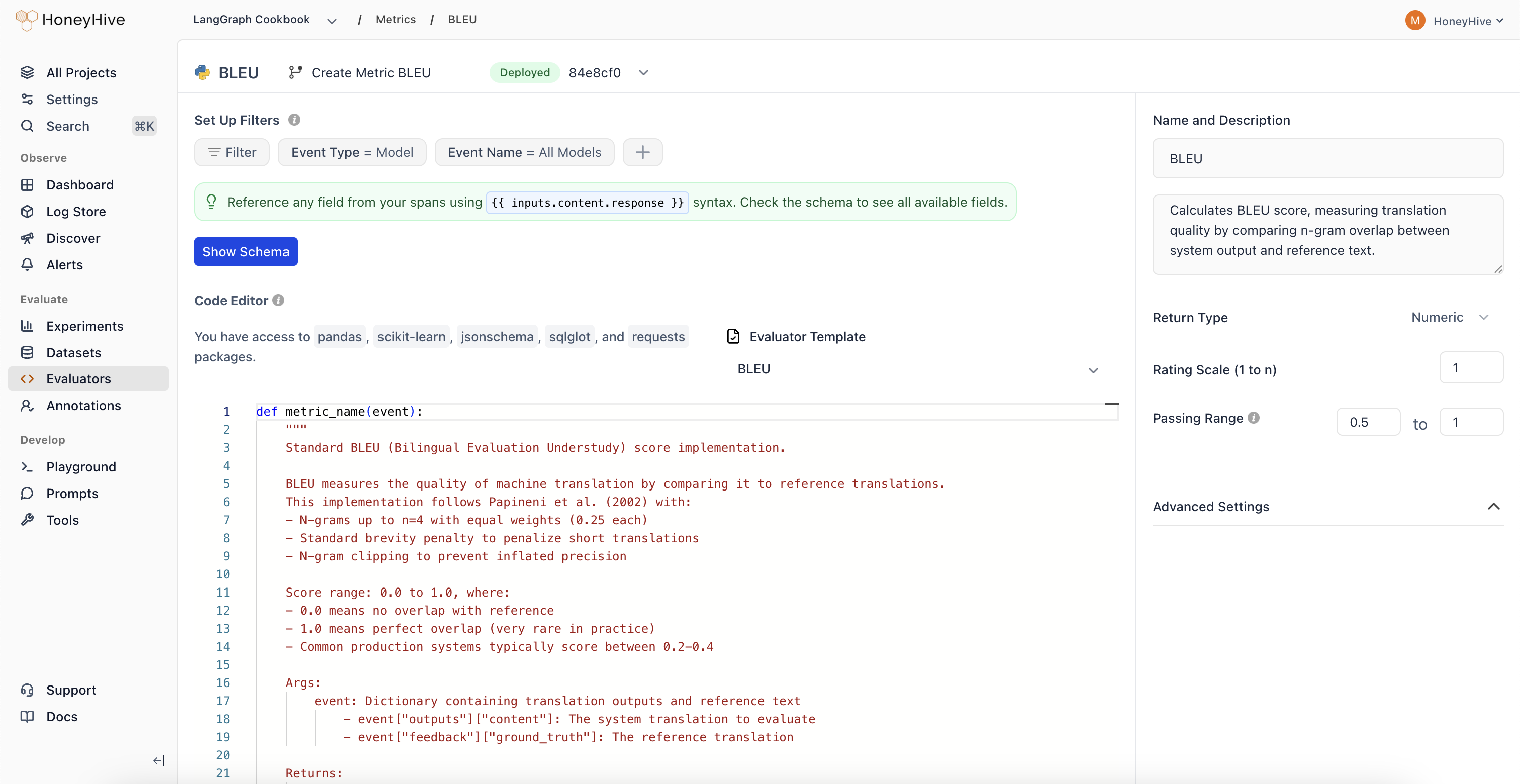Viewport: 1520px width, 784px height.
Task: Open the Datasets section
Action: (73, 352)
